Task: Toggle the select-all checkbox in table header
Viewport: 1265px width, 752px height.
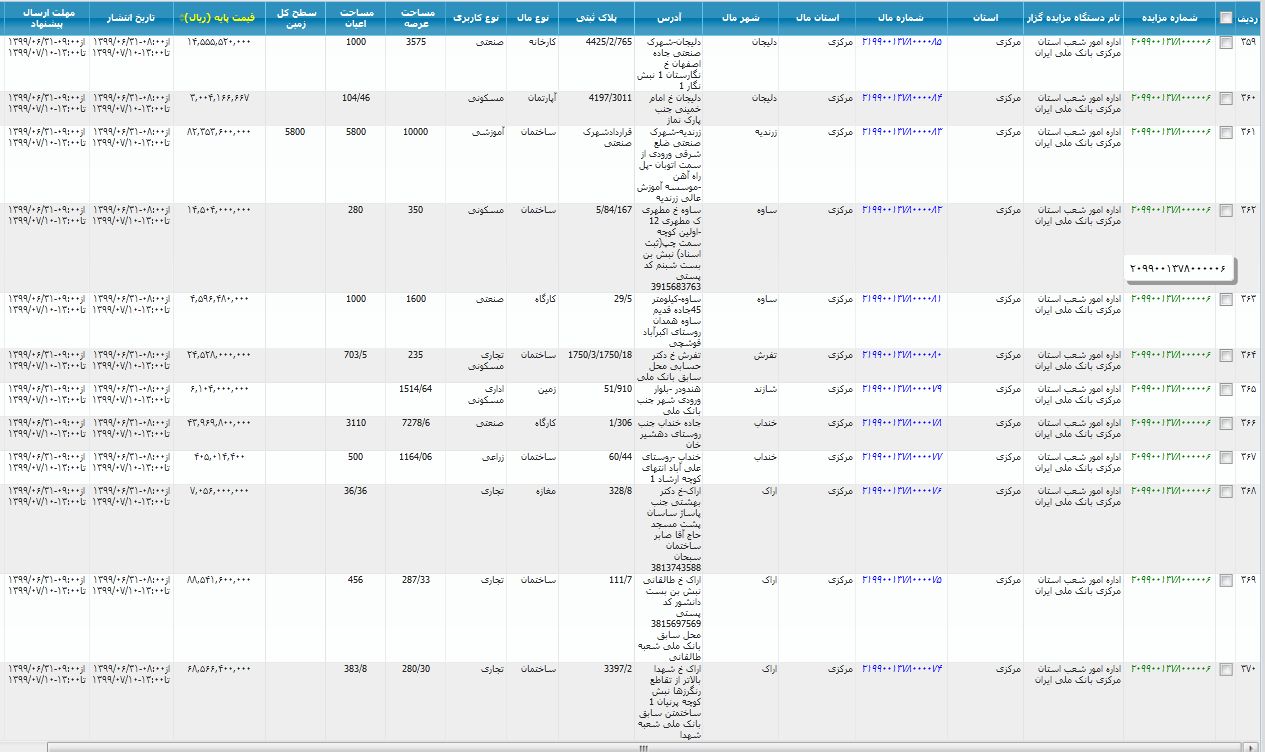Action: tap(1226, 18)
